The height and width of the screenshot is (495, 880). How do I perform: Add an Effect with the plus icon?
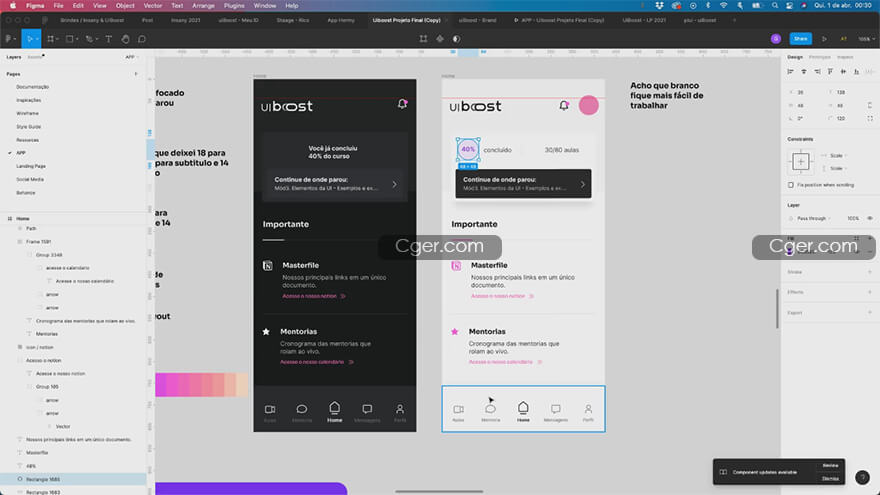pos(870,292)
